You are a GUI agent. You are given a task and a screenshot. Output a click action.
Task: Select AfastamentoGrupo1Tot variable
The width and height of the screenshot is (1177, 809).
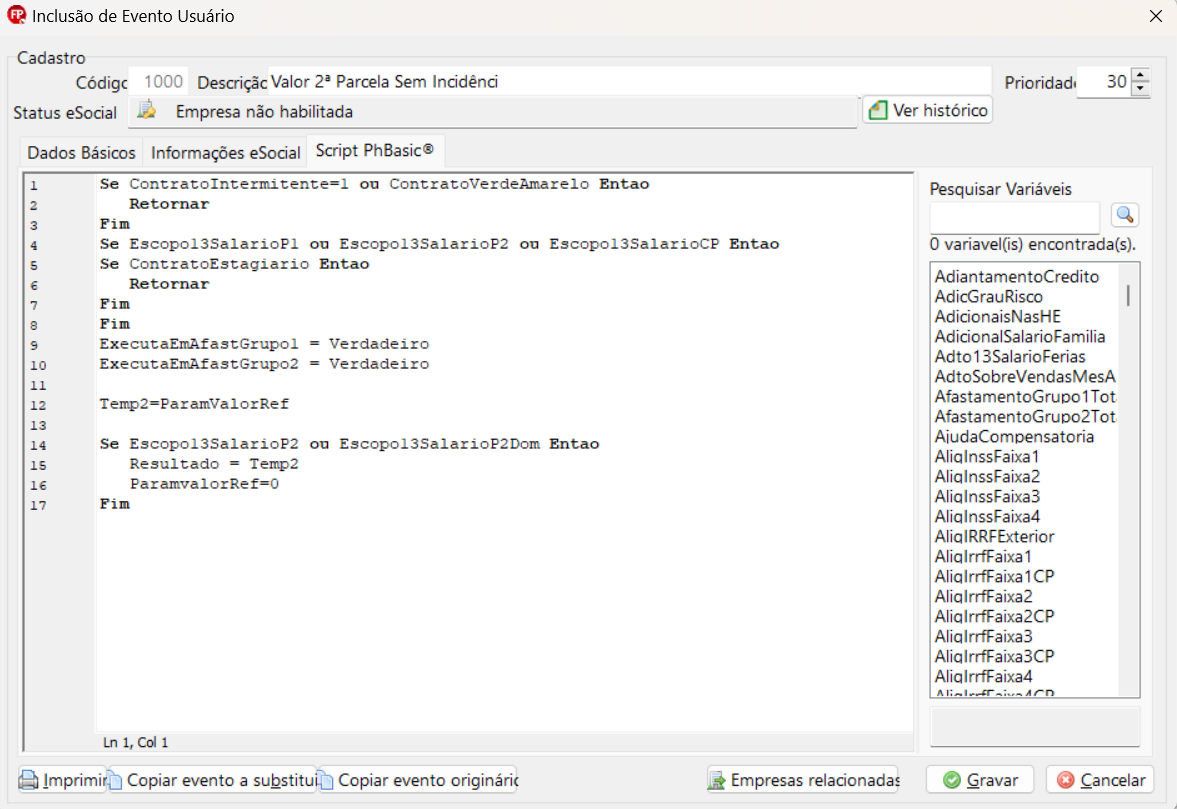[x=1025, y=396]
